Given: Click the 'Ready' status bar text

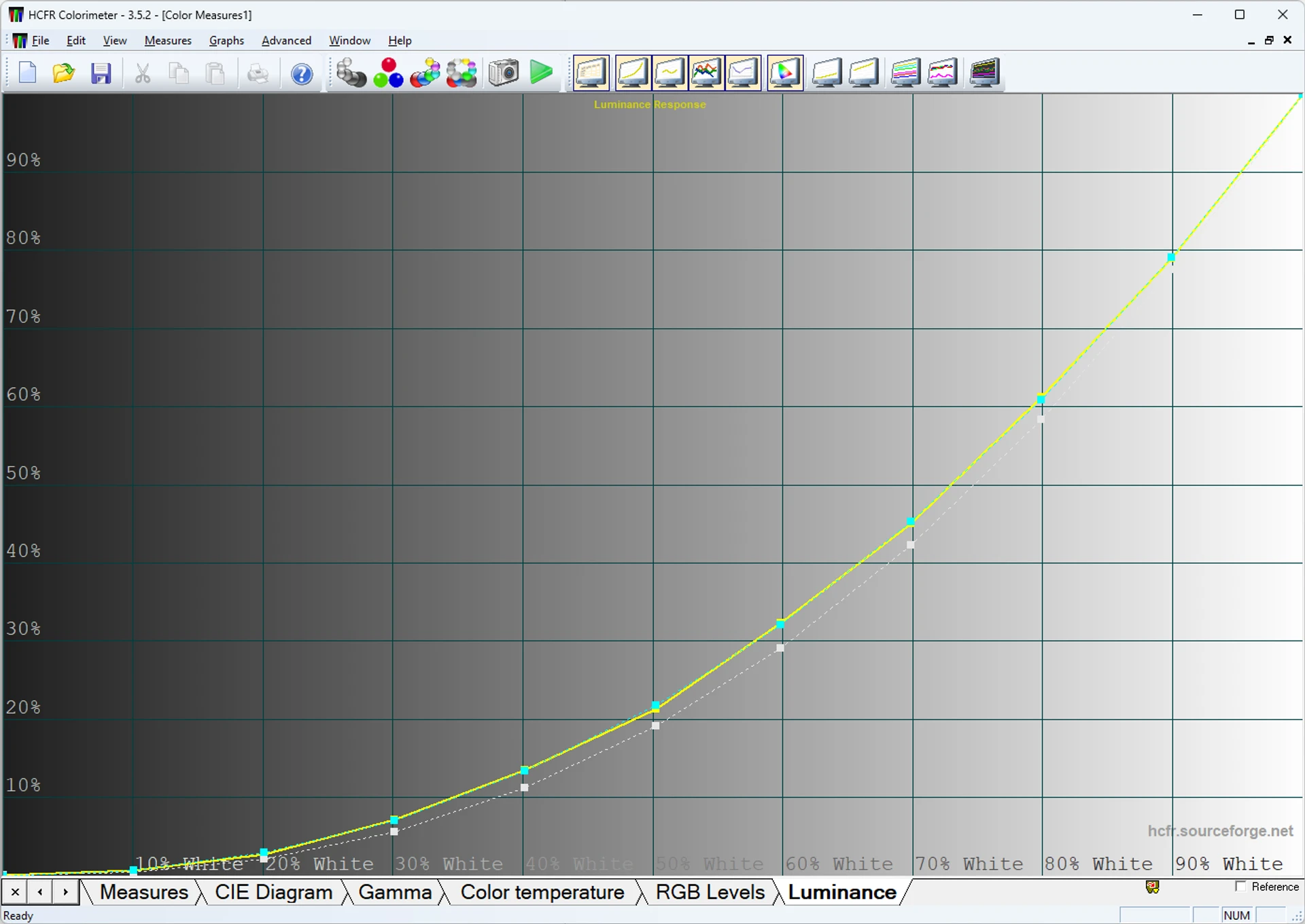Looking at the screenshot, I should coord(18,916).
